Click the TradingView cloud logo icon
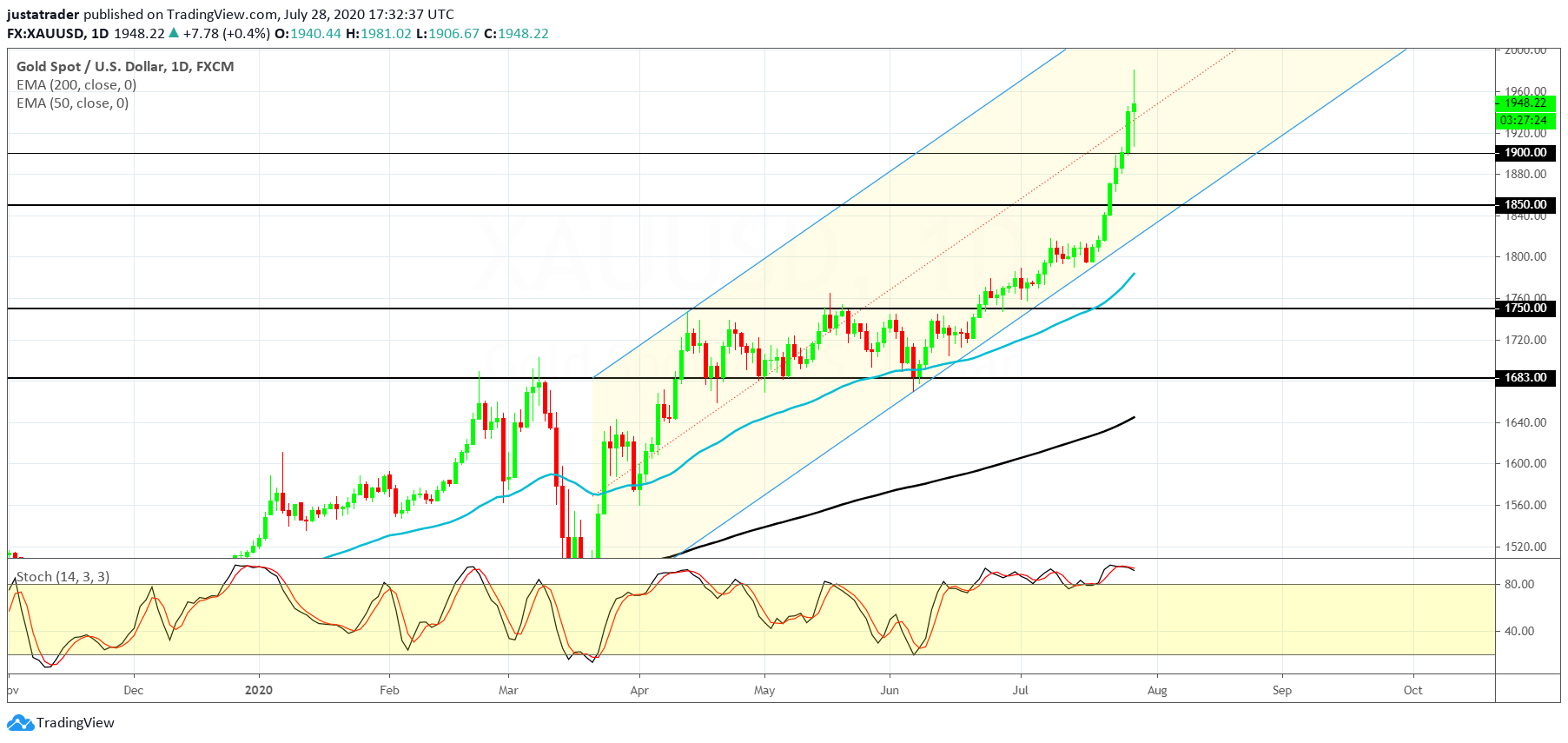1568x743 pixels. [x=21, y=723]
